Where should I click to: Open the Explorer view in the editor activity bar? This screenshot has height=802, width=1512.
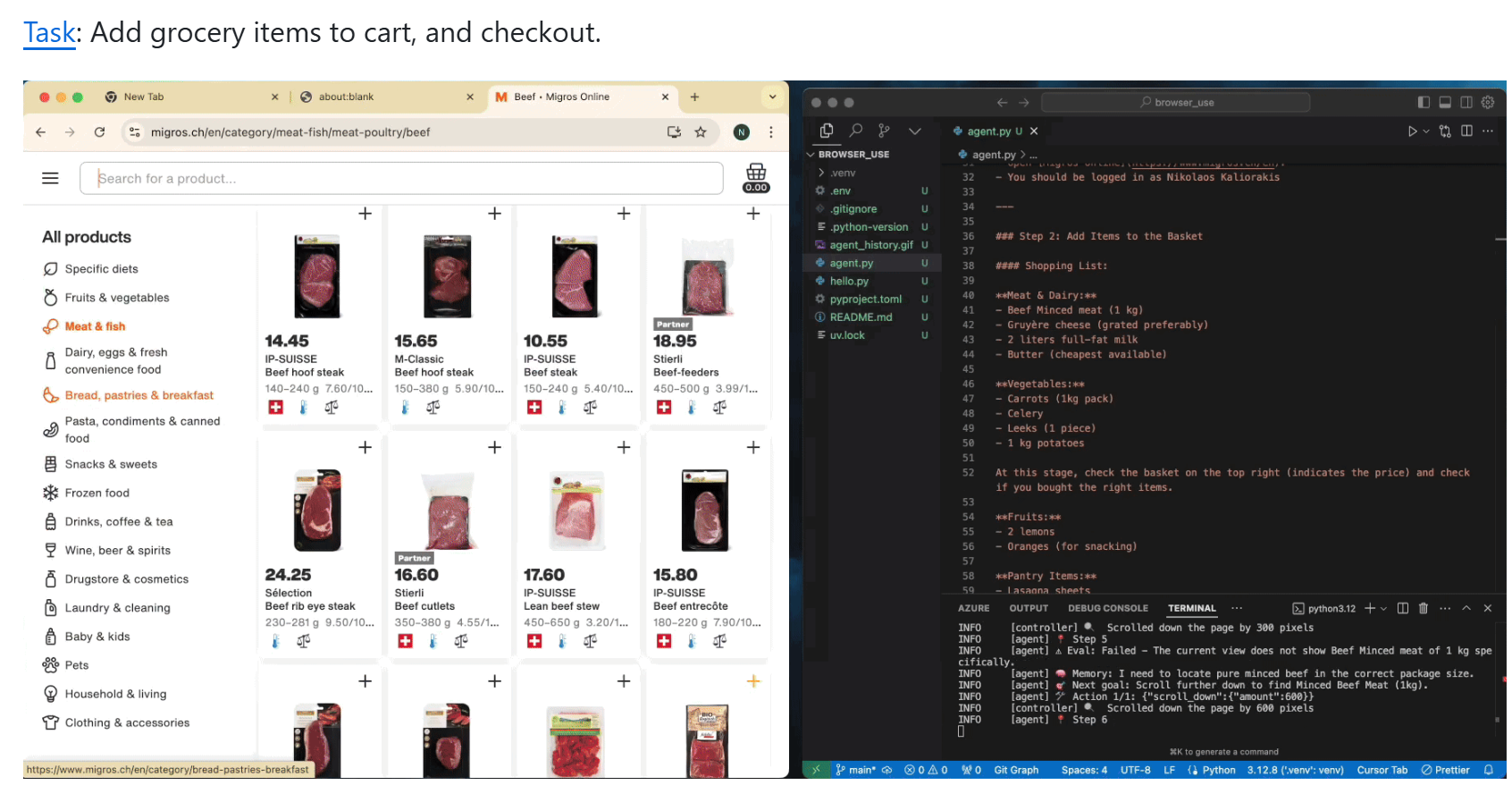pos(827,131)
